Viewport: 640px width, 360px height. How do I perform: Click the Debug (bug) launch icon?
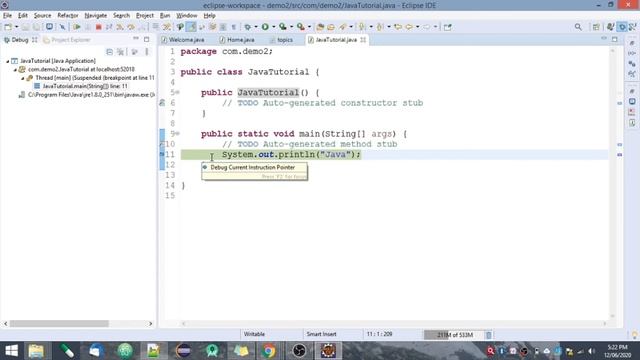[248, 27]
